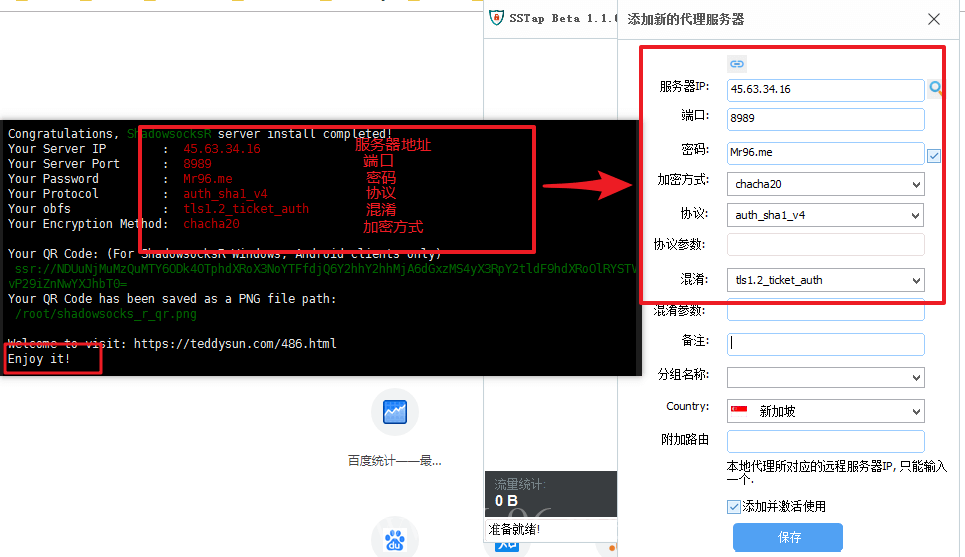965x557 pixels.
Task: Click the 保存 button
Action: coord(788,537)
